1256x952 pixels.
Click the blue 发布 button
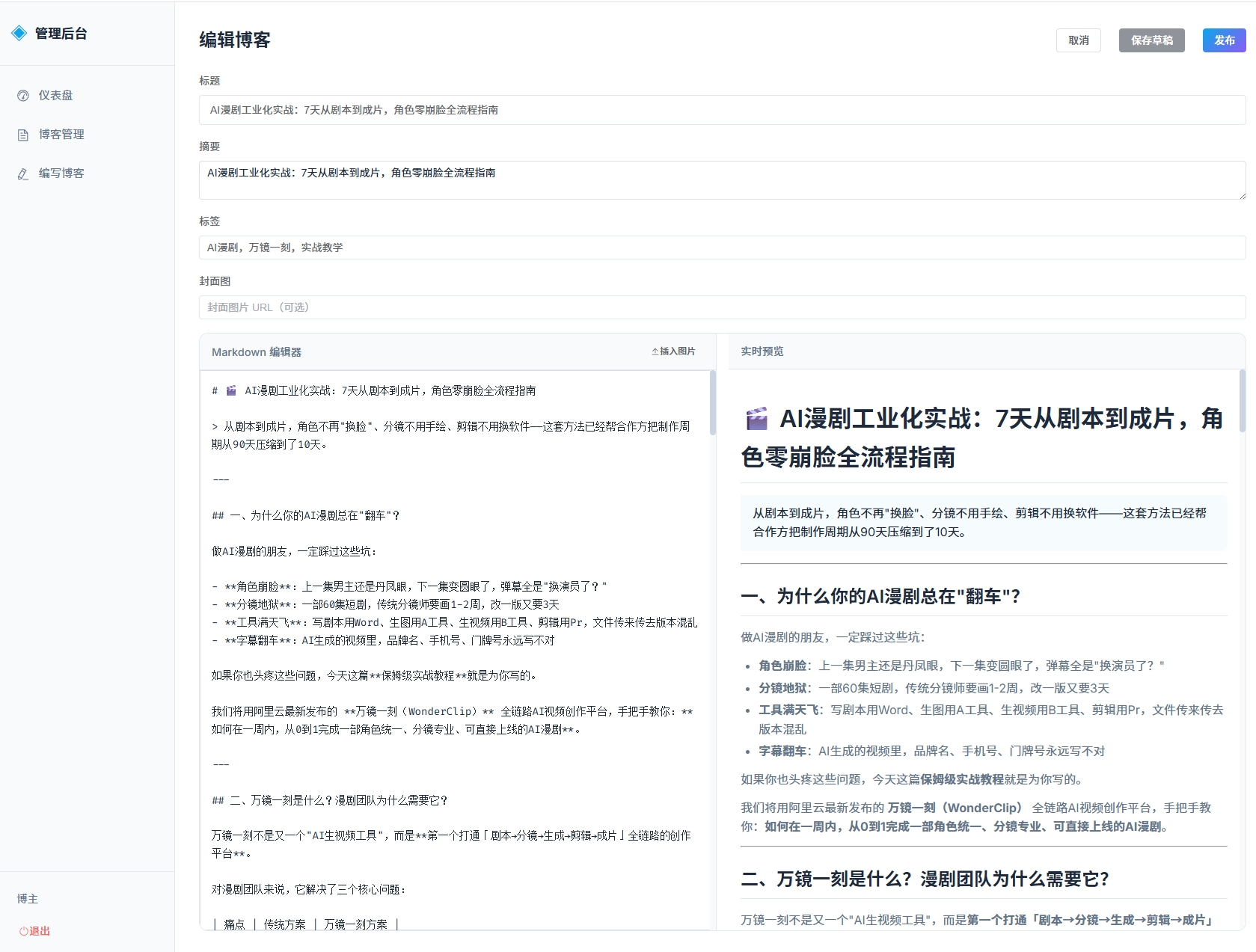(1224, 40)
